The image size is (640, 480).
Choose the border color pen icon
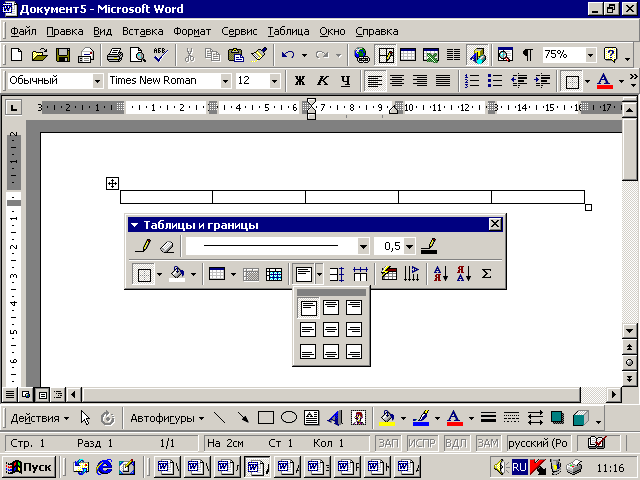click(x=429, y=246)
